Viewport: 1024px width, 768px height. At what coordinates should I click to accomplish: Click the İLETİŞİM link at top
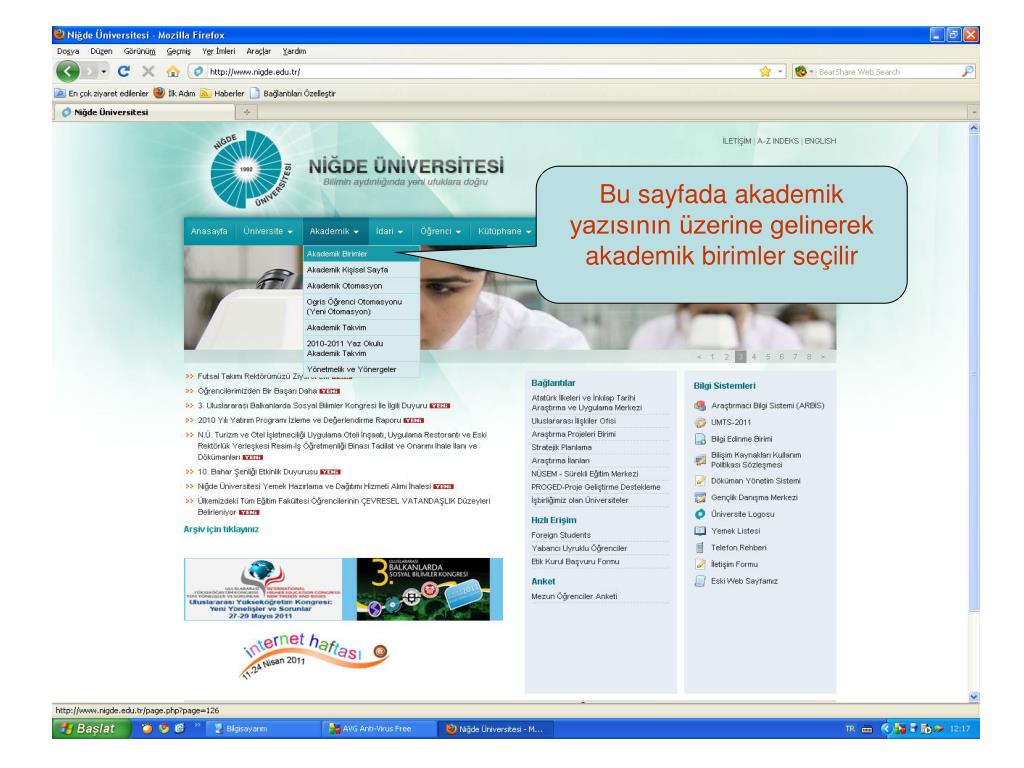coord(737,141)
